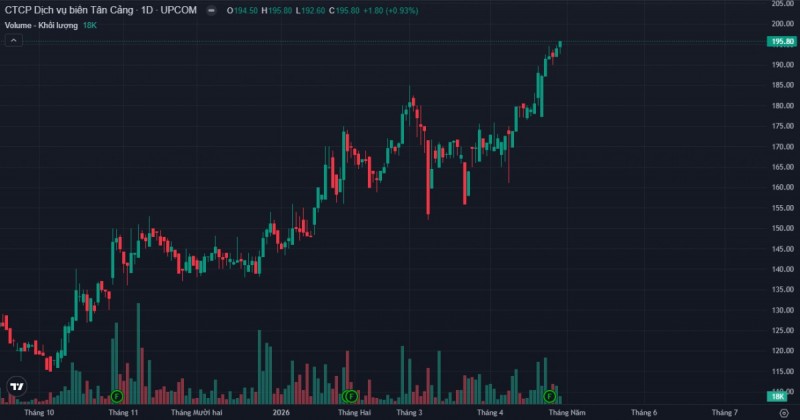Click the current price label 195.80 on the price axis
Image resolution: width=800 pixels, height=420 pixels.
coord(781,41)
